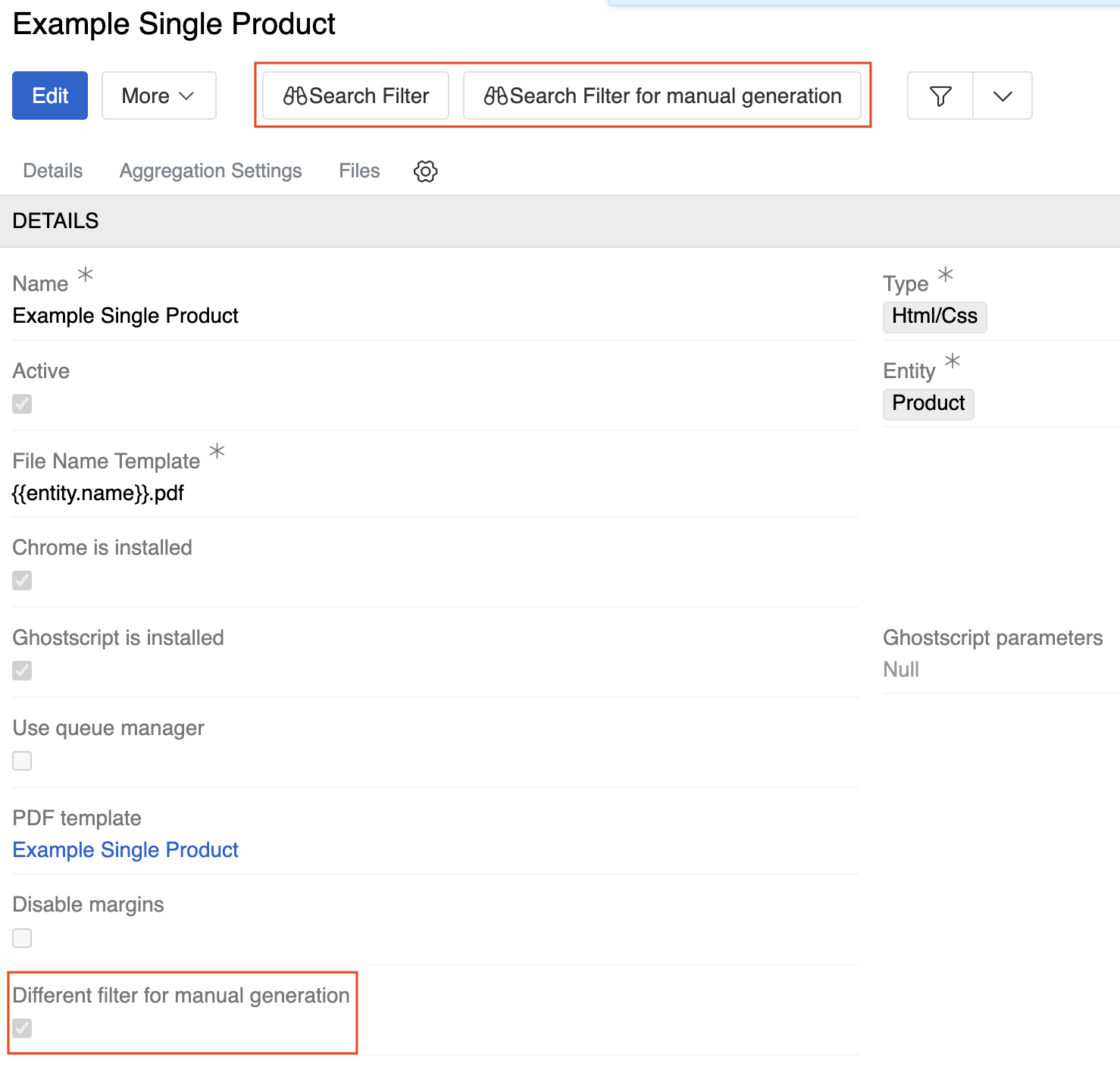Enable the Disable margins checkbox
The image size is (1120, 1070).
coord(23,938)
